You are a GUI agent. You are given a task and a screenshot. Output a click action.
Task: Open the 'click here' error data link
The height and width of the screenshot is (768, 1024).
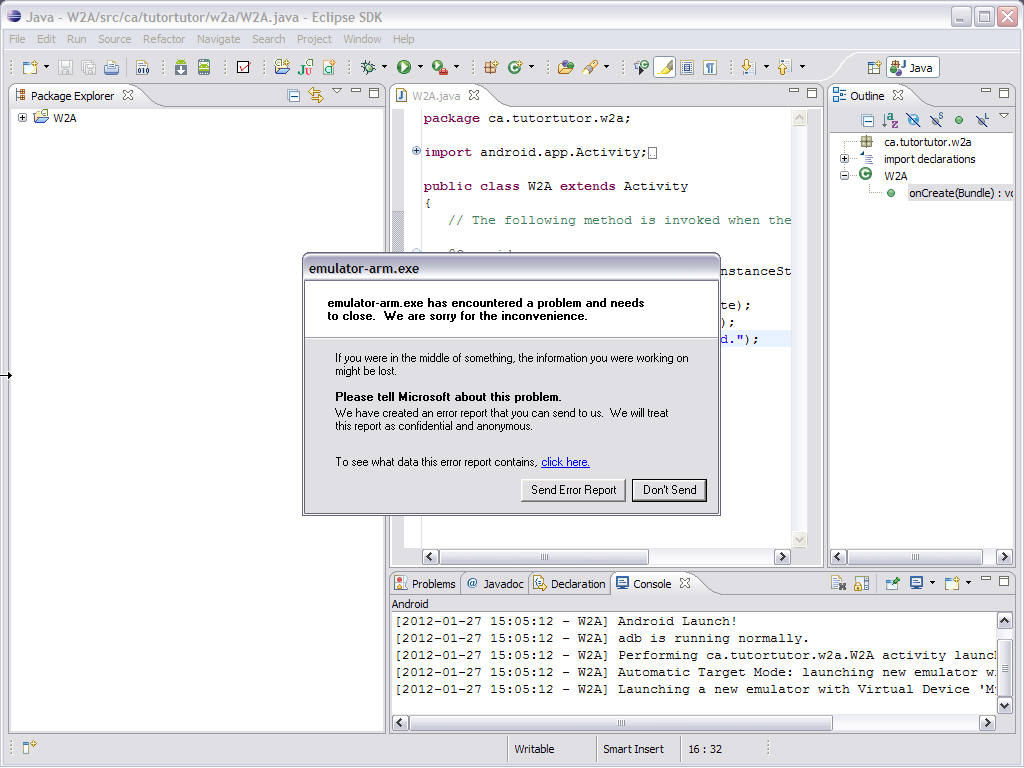[x=565, y=462]
